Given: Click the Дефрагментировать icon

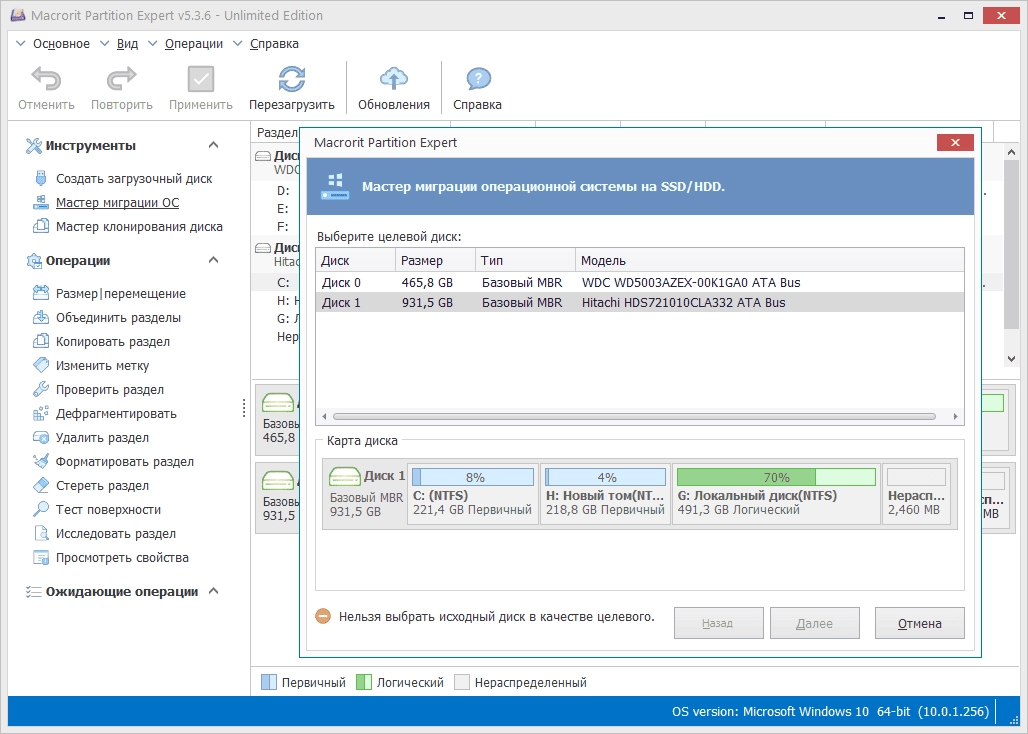Looking at the screenshot, I should click(x=41, y=413).
